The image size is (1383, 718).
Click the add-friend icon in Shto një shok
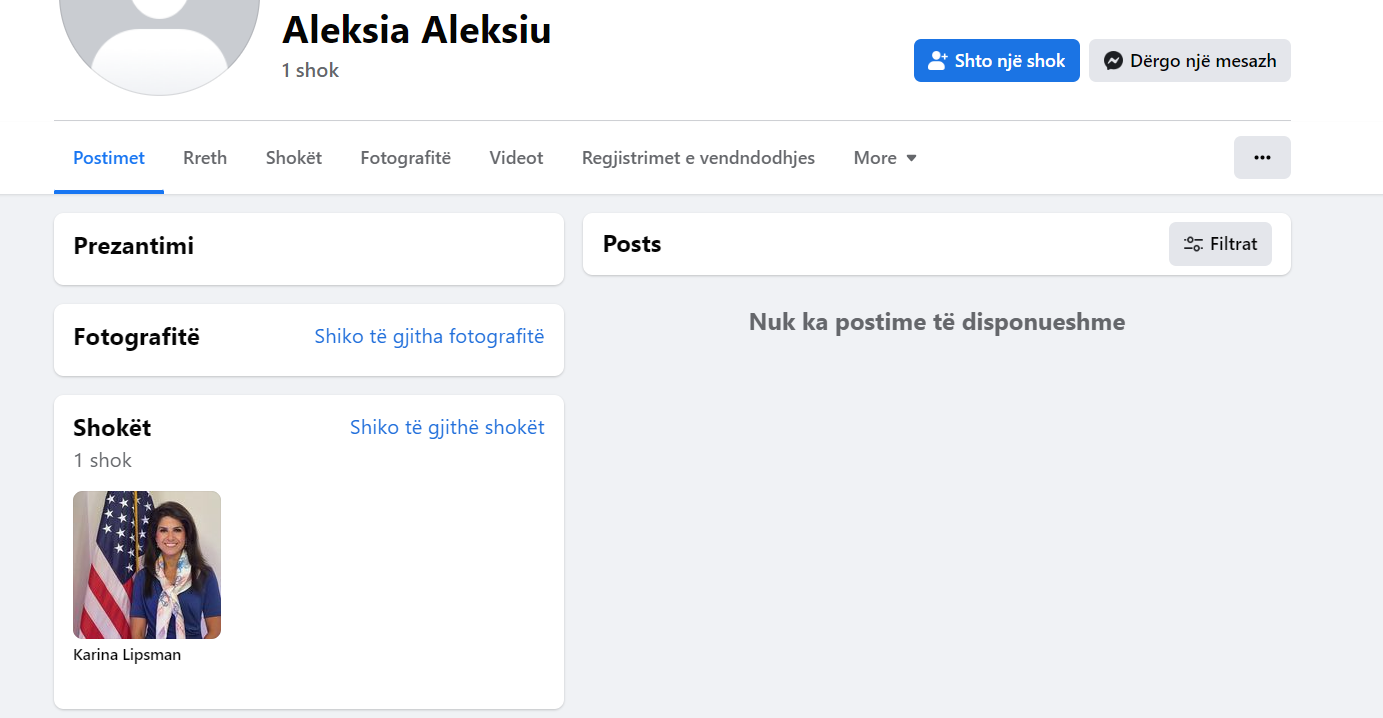(937, 61)
